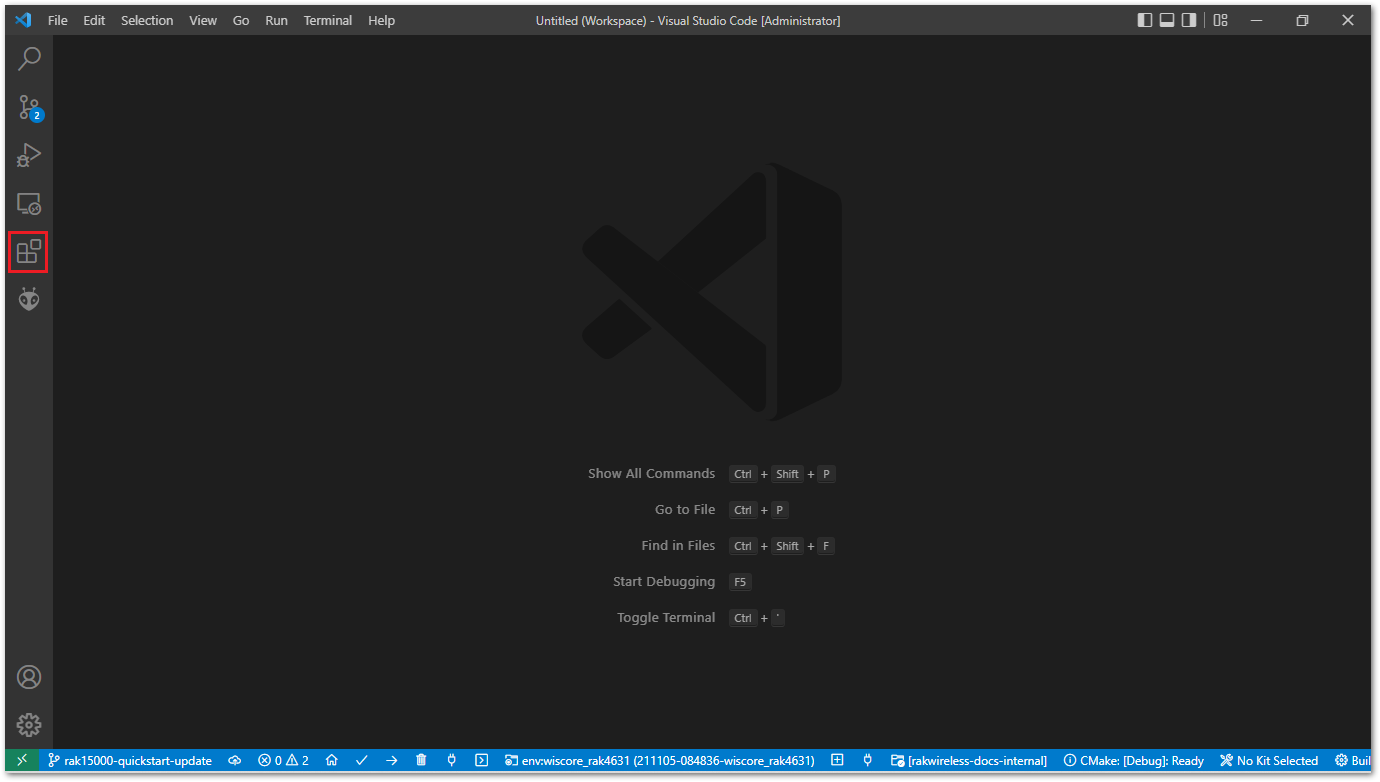
Task: Open PlatformIO Serial Monitor plug icon
Action: [x=452, y=760]
